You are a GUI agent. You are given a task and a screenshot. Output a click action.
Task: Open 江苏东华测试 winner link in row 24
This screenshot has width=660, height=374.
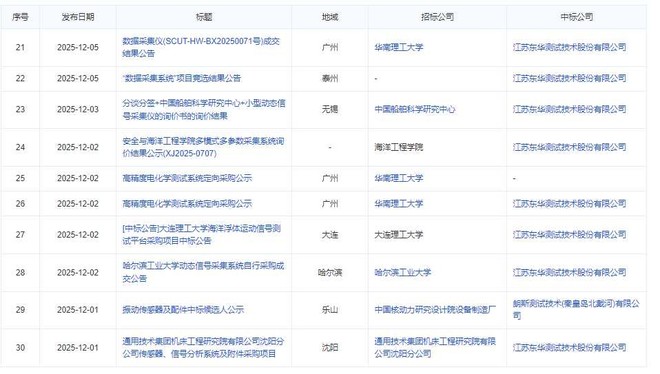click(x=570, y=147)
